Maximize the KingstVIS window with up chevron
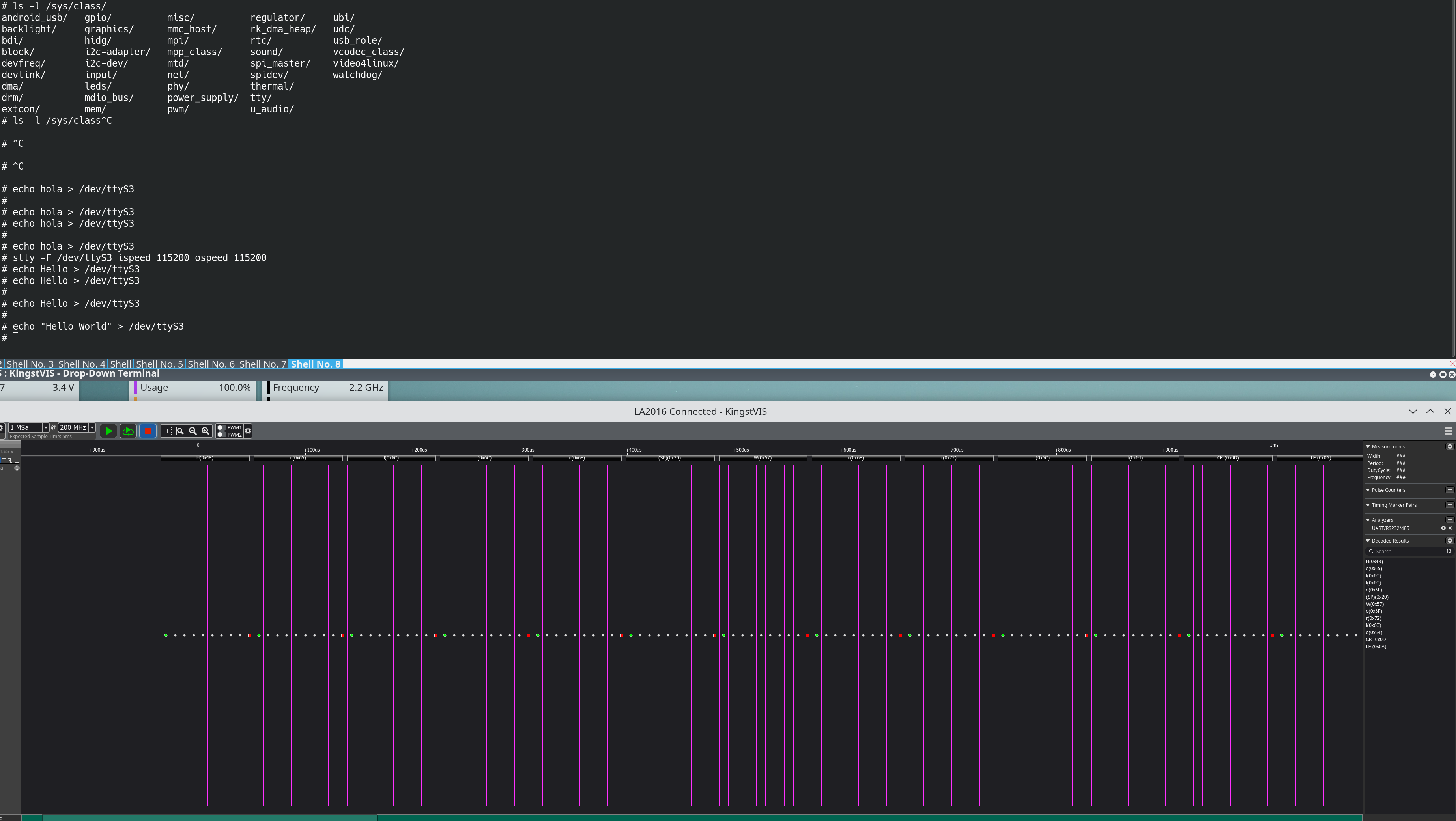 1431,411
